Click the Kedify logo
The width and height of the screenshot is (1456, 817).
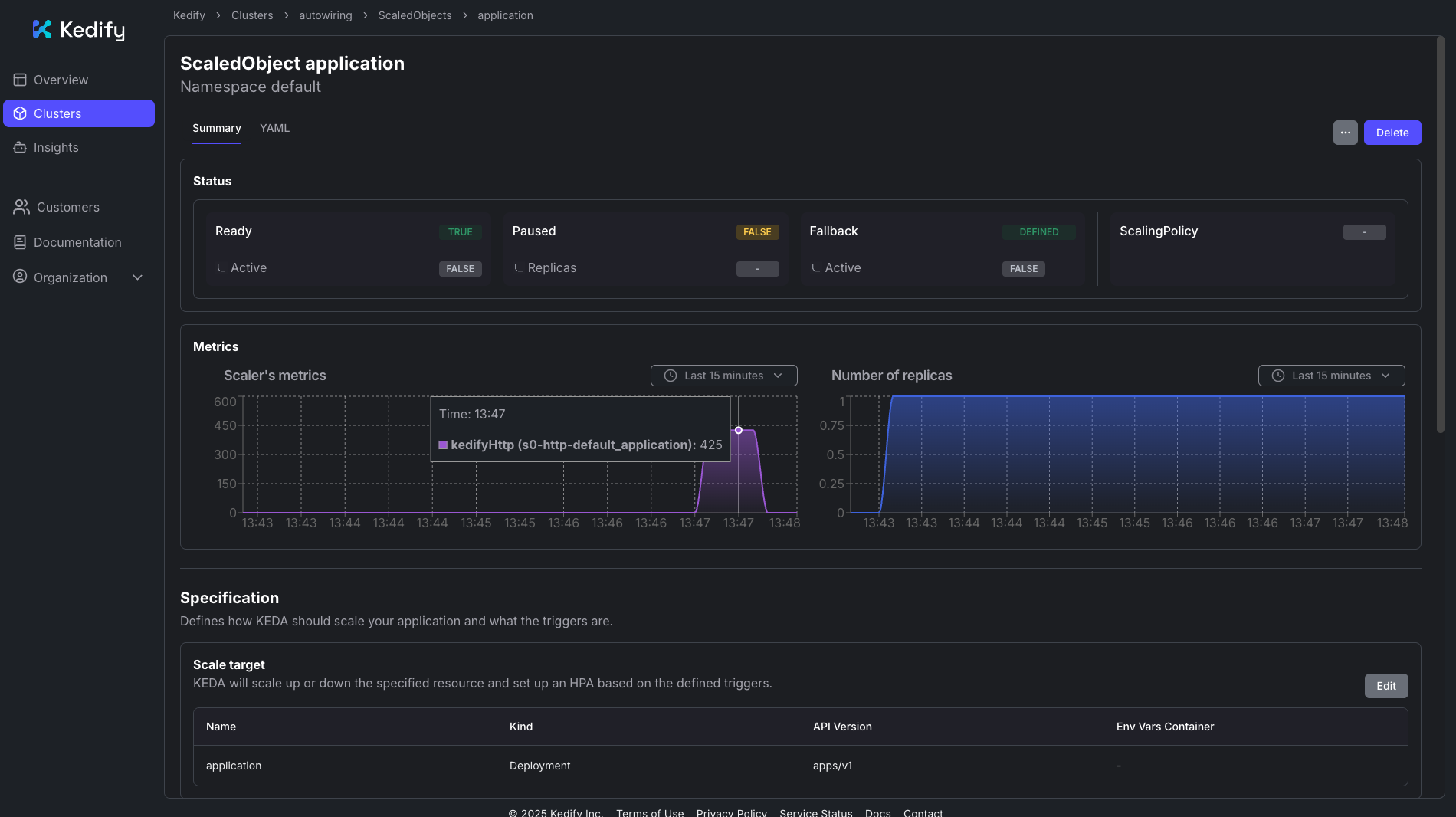coord(78,30)
